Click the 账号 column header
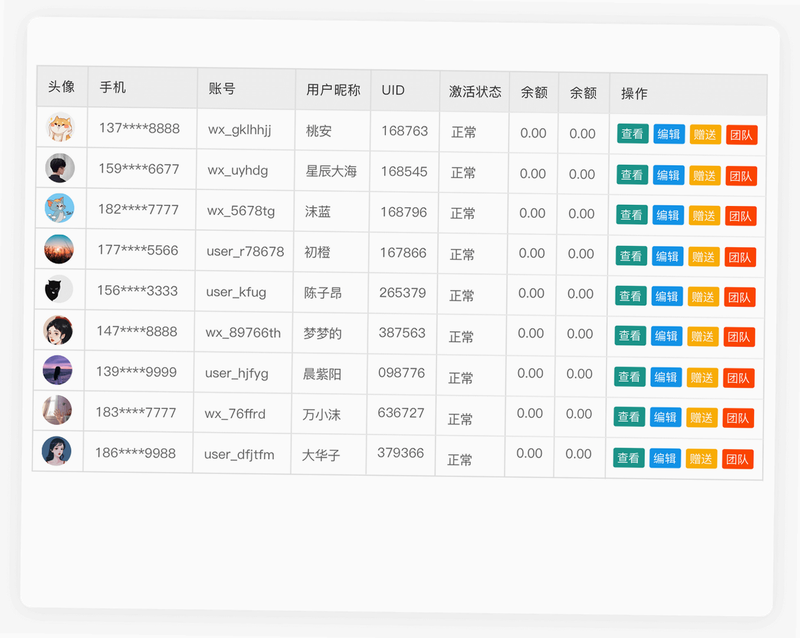 222,89
